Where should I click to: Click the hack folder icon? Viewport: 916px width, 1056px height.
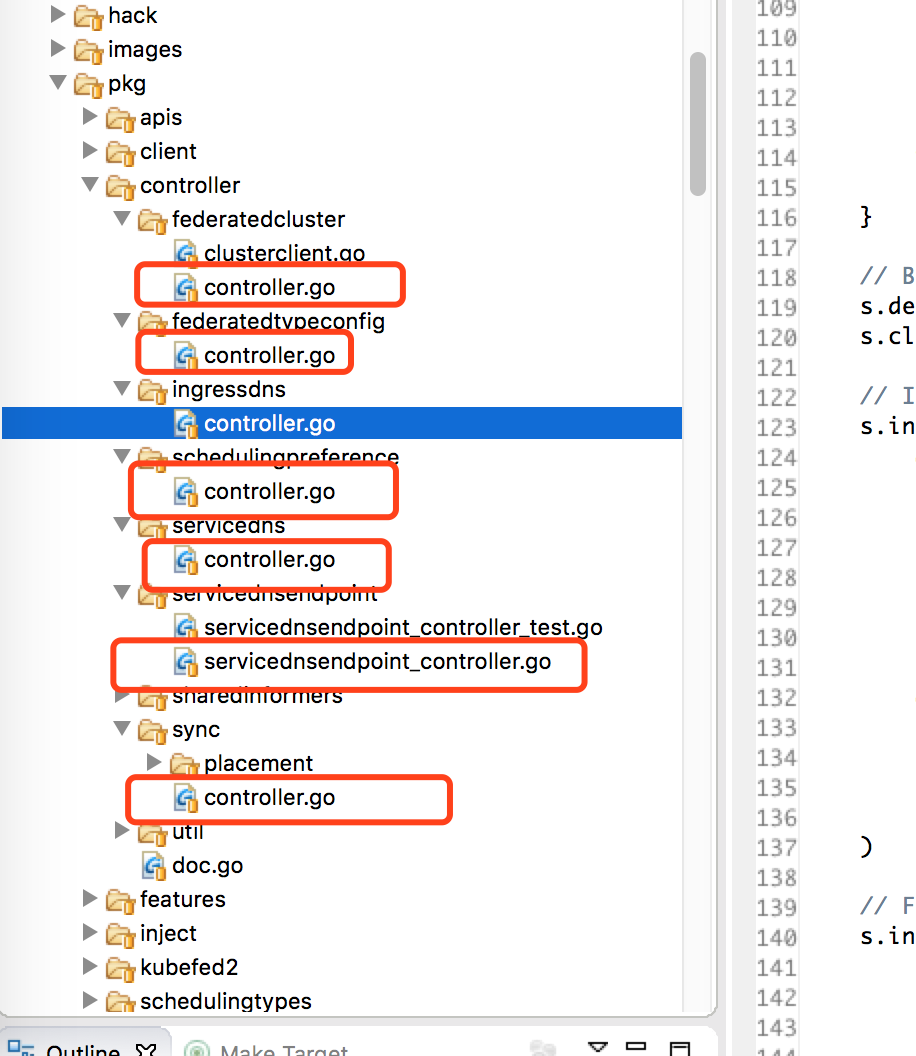(88, 16)
